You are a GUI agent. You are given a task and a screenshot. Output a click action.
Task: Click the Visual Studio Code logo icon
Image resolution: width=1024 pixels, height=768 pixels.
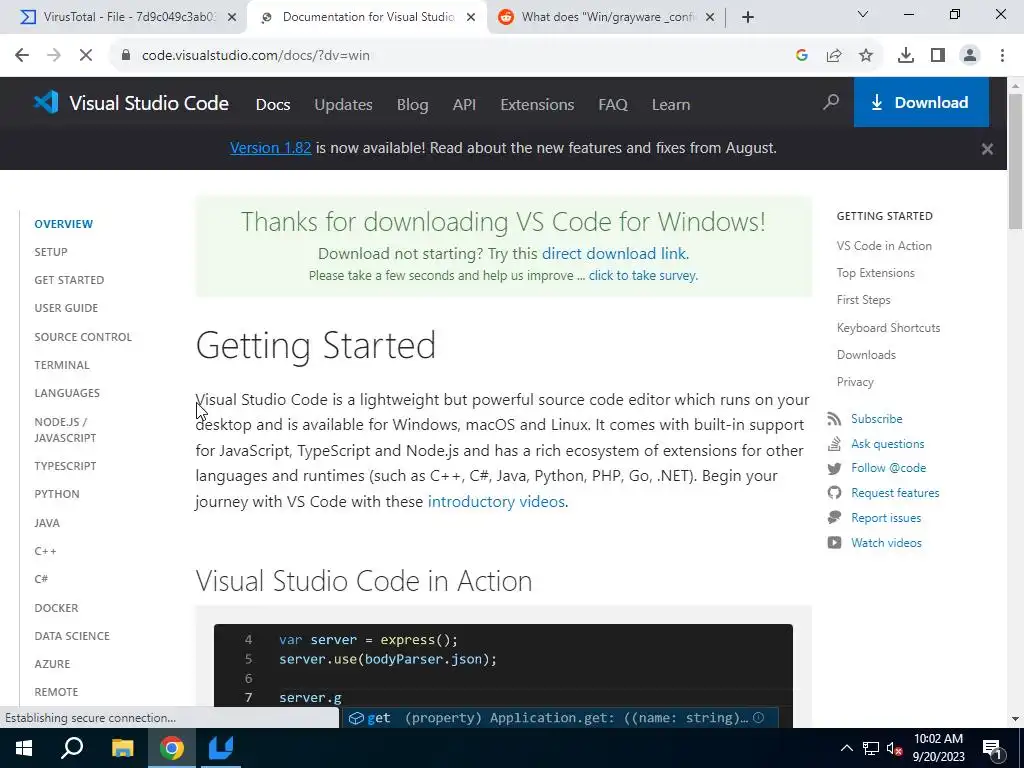pyautogui.click(x=46, y=103)
